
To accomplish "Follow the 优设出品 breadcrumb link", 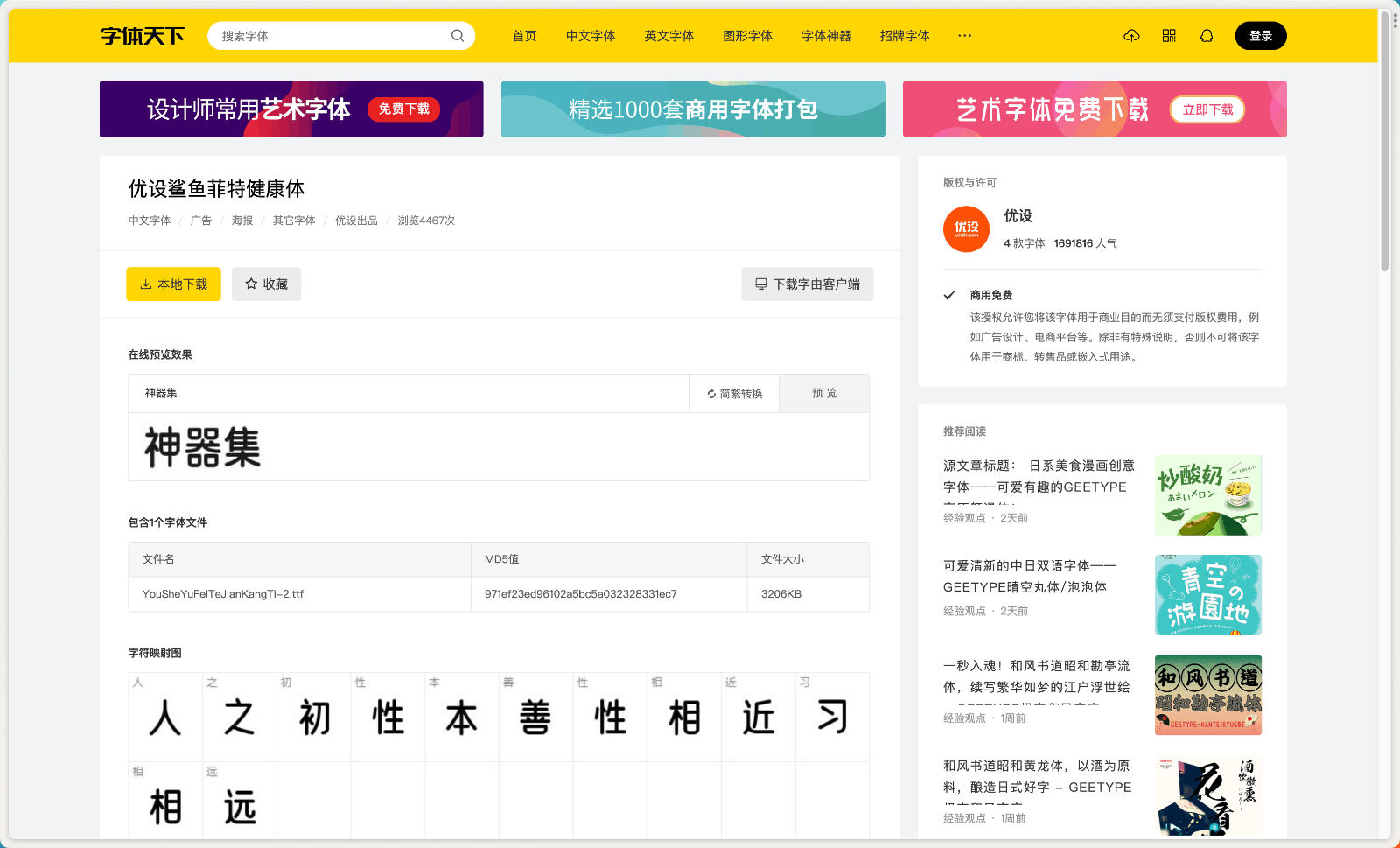I will coord(356,221).
